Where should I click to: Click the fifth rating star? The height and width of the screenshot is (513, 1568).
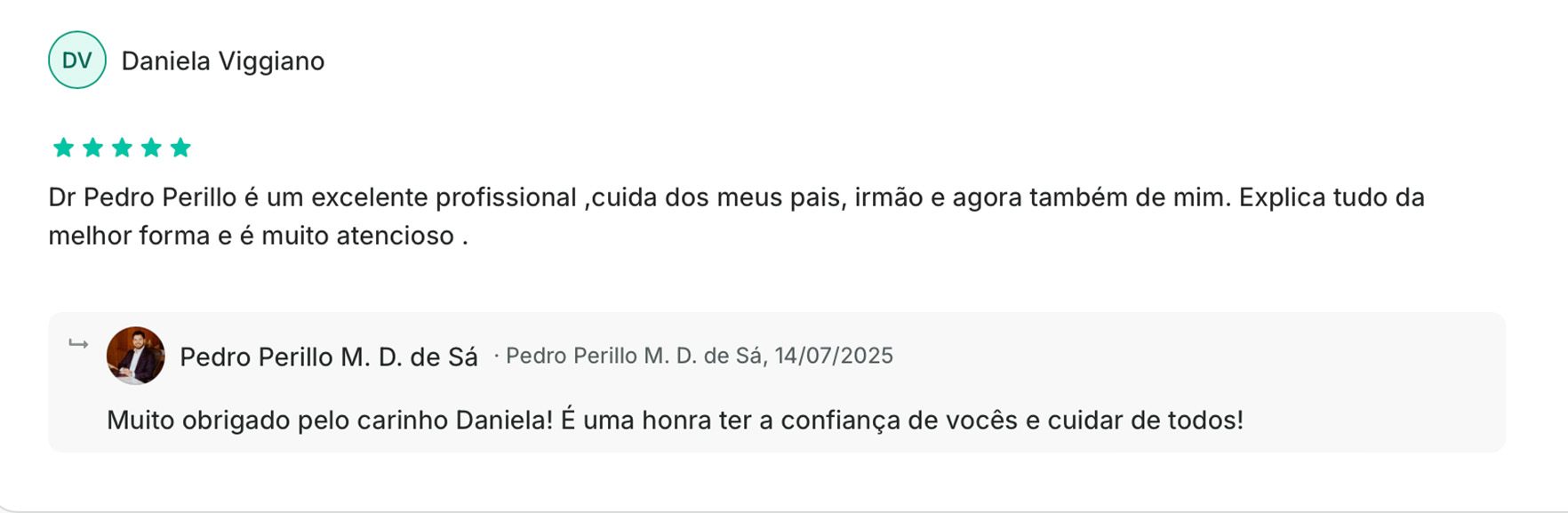tap(180, 148)
